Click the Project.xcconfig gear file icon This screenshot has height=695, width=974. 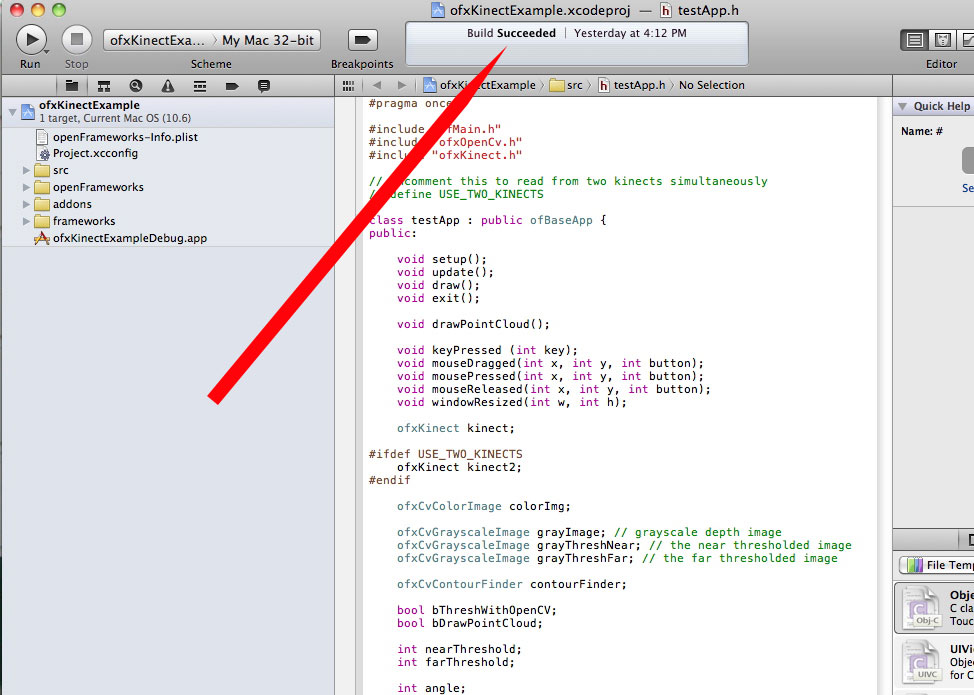(x=43, y=153)
